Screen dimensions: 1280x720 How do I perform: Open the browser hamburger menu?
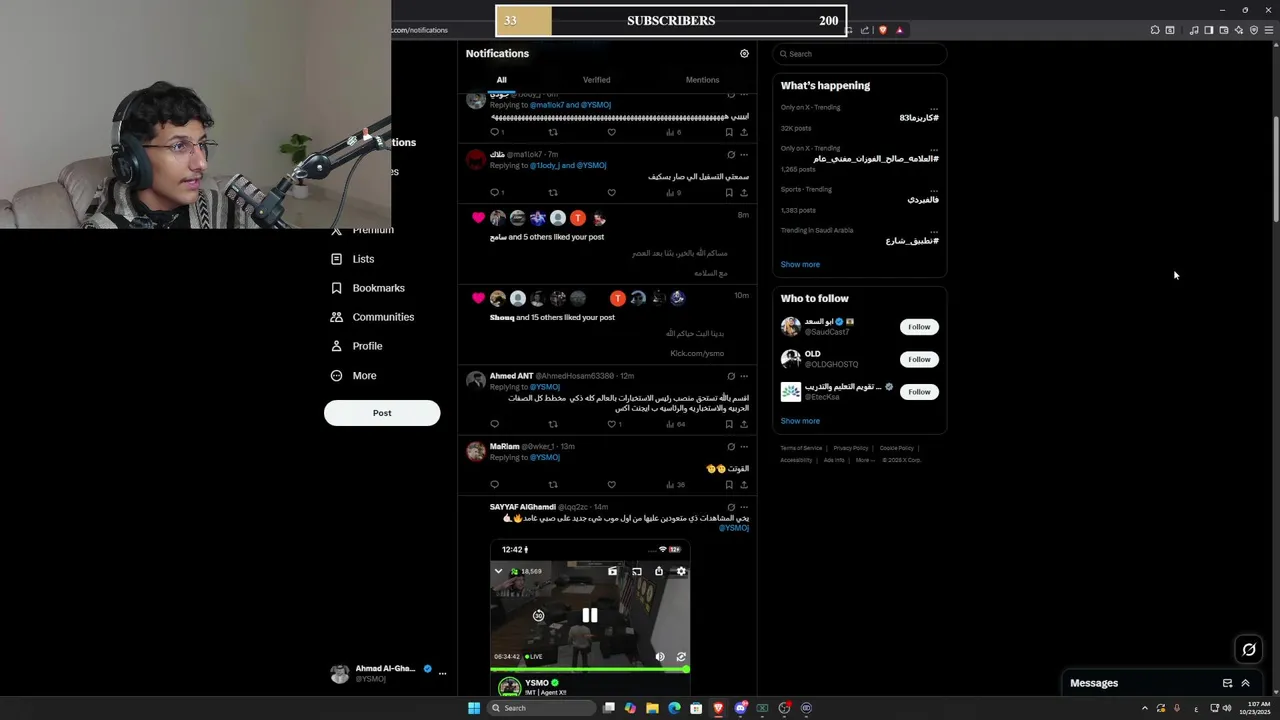pos(1269,30)
